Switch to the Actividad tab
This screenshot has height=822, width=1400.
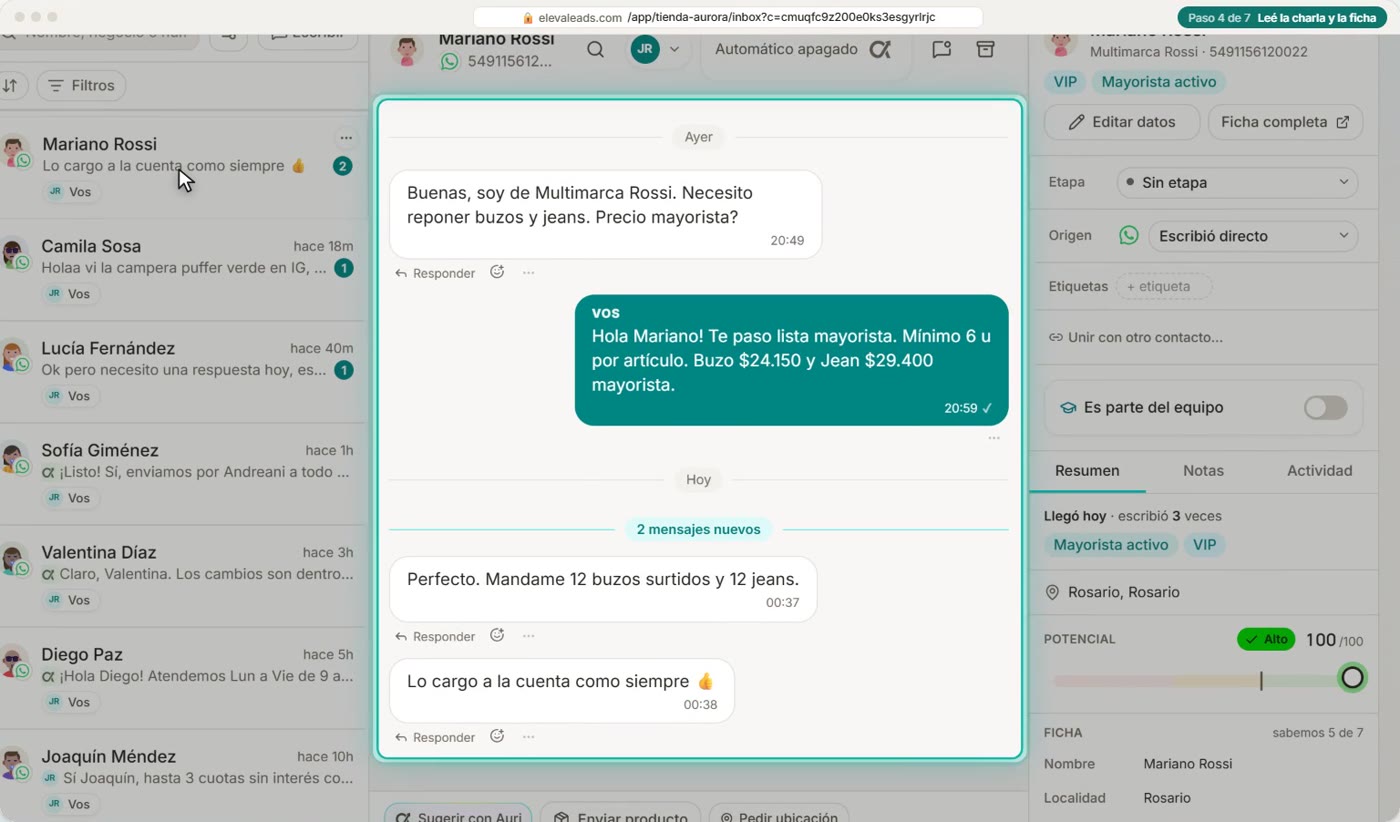pyautogui.click(x=1319, y=470)
